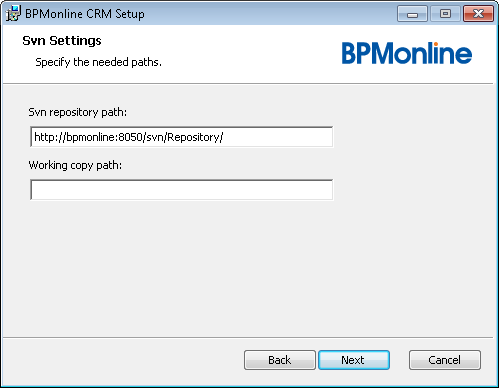
Task: Click the 'Working copy path:' label
Action: (x=75, y=165)
